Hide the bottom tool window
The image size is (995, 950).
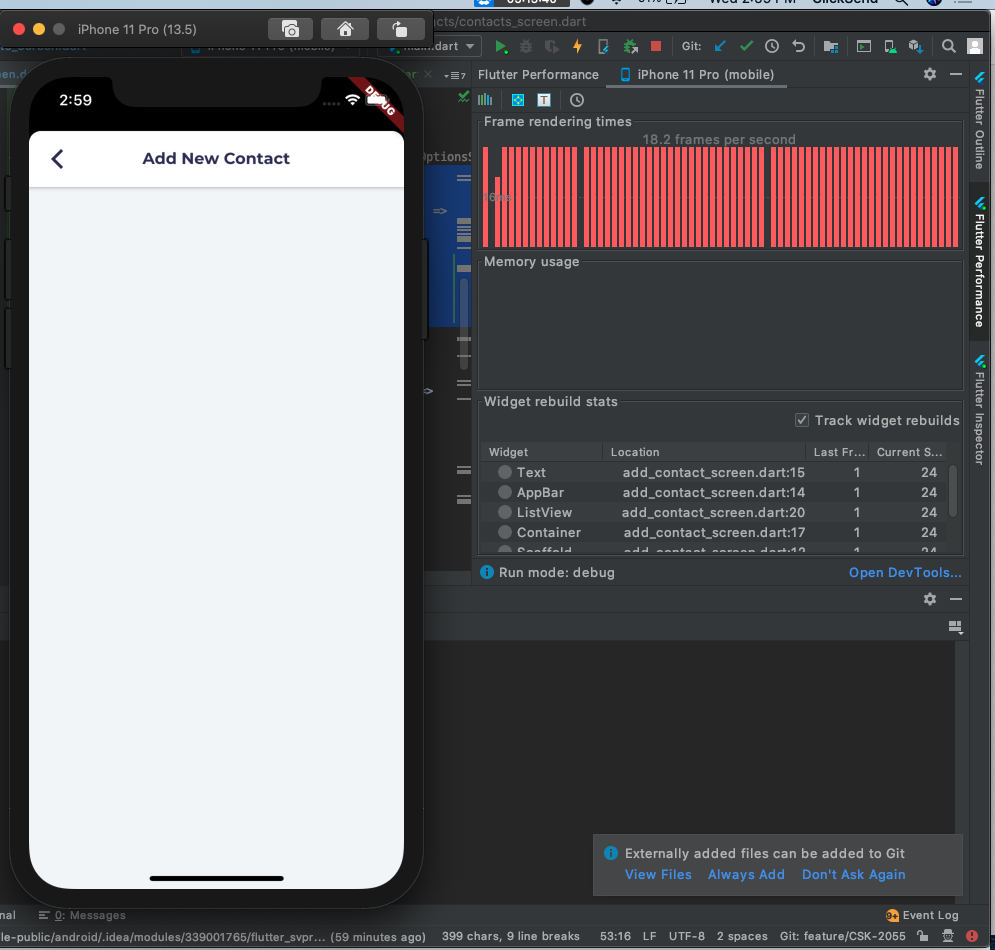pos(956,599)
